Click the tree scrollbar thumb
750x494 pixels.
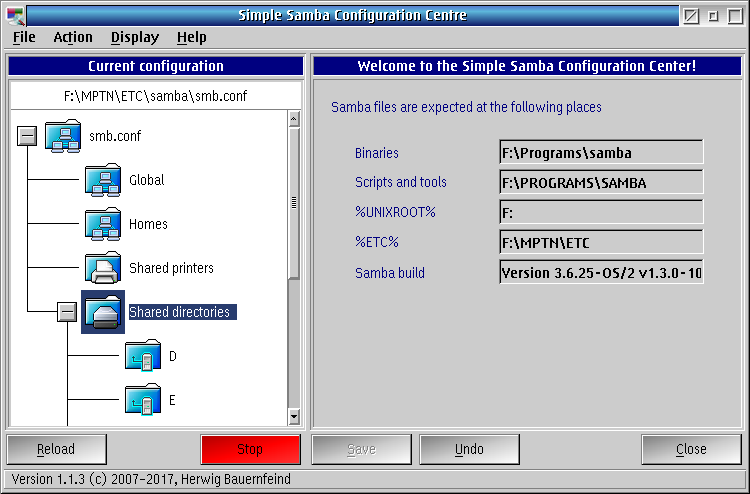tap(294, 202)
